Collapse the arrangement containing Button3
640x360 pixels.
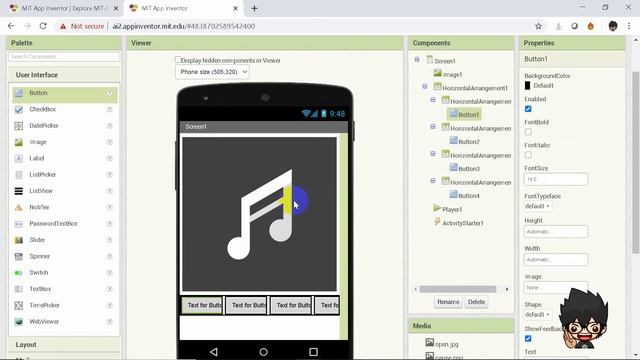point(433,154)
